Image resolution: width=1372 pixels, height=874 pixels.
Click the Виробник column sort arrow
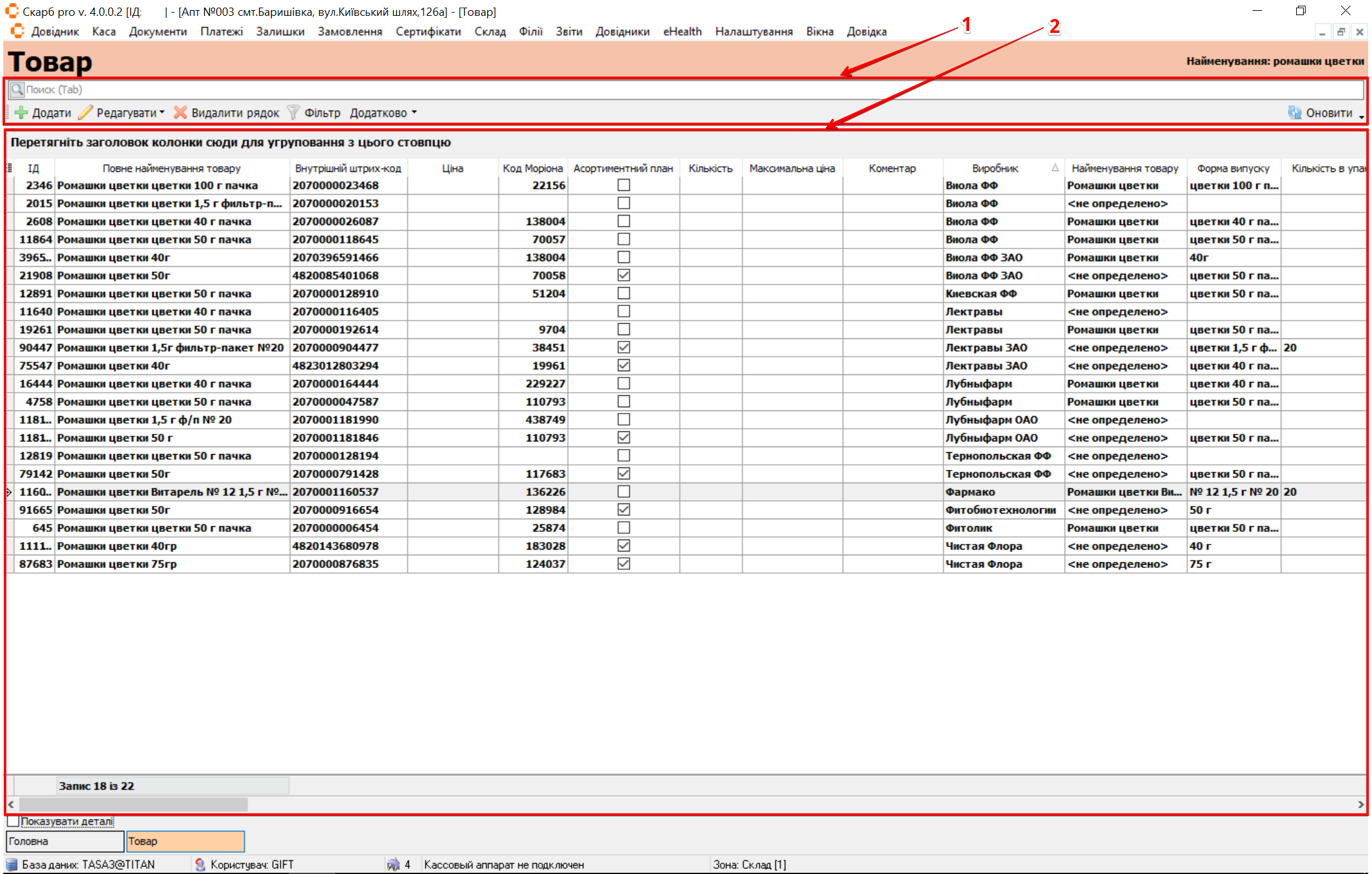click(1055, 168)
